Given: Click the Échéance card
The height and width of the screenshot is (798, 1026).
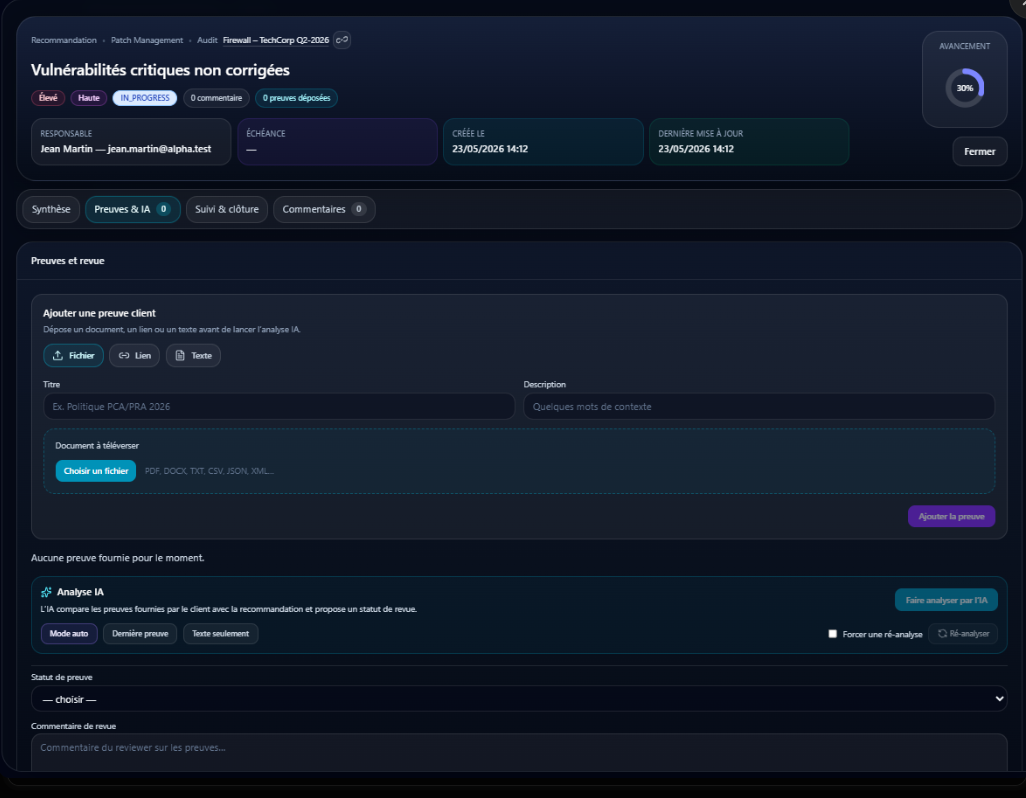Looking at the screenshot, I should (x=337, y=141).
